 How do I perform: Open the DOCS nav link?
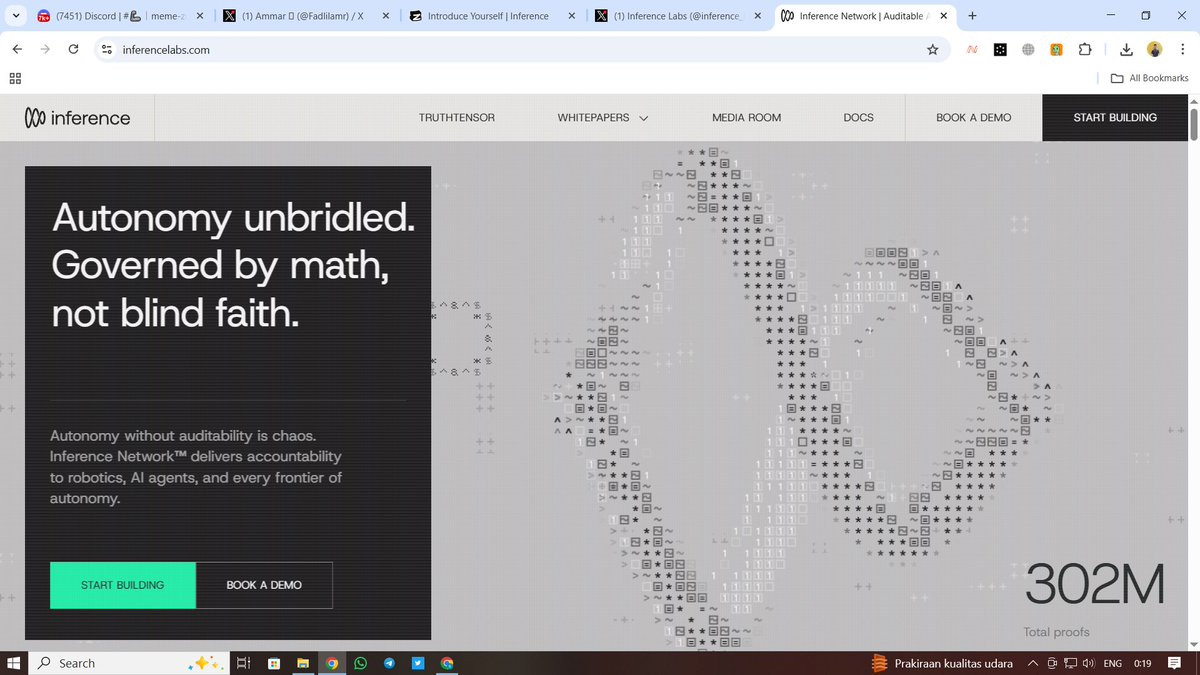859,118
